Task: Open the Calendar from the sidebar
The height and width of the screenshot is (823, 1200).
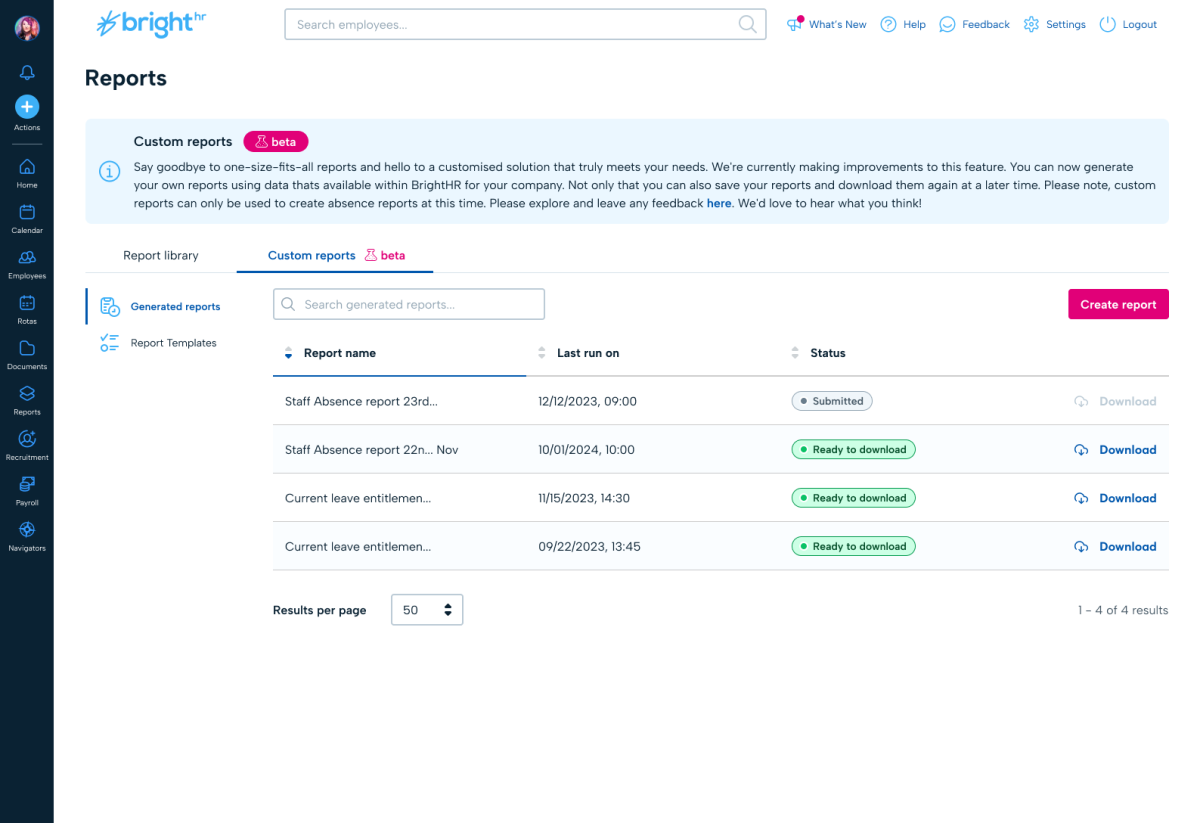Action: pyautogui.click(x=27, y=215)
